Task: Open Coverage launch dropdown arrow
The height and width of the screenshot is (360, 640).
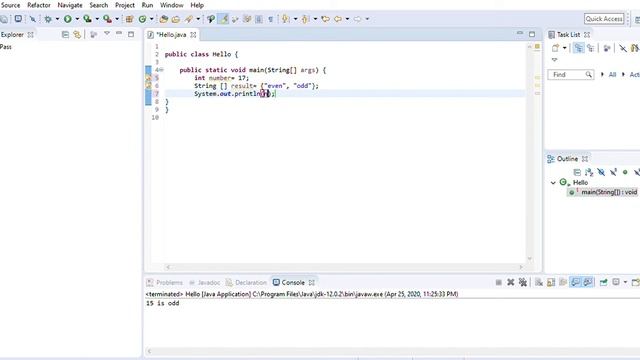Action: click(x=97, y=19)
